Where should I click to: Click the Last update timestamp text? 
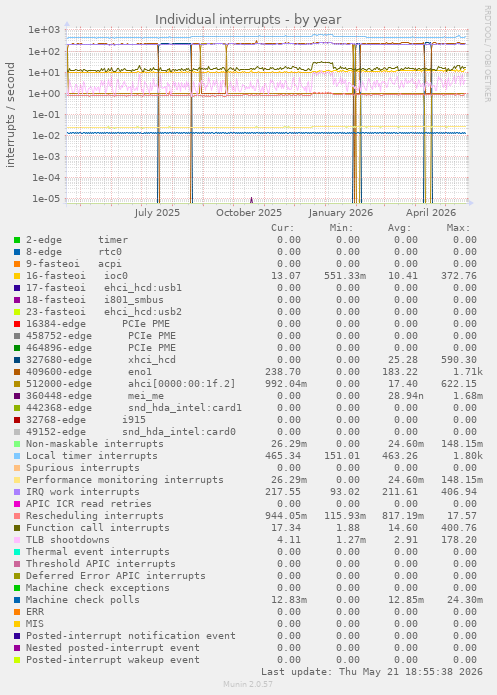[372, 672]
